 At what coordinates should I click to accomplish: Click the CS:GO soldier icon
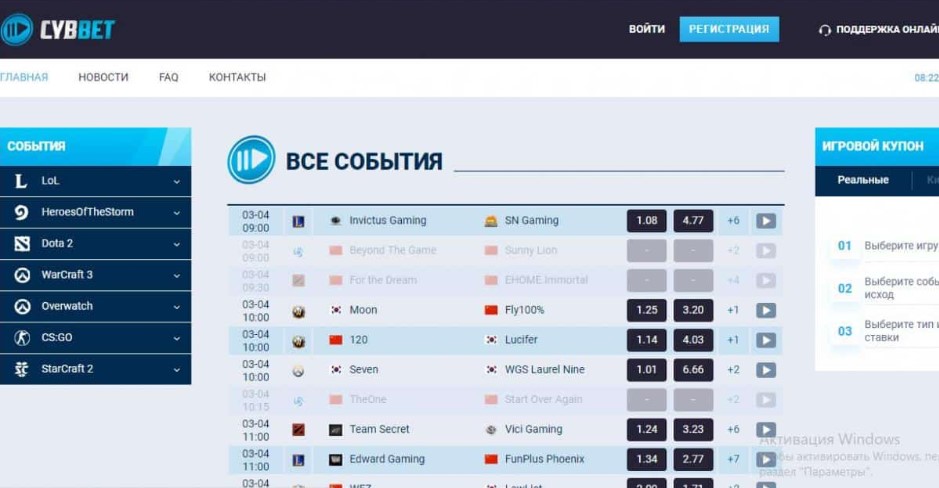click(x=22, y=338)
